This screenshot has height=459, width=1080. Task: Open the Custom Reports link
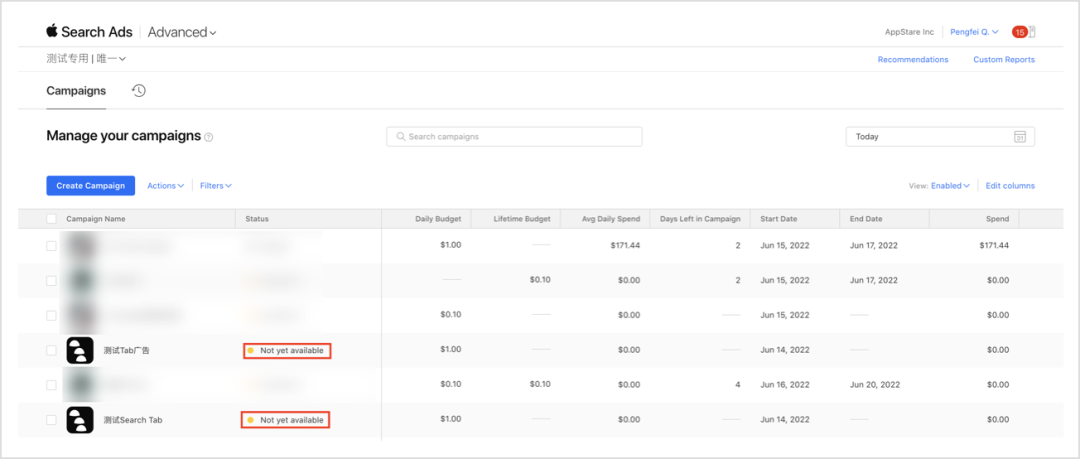1003,60
